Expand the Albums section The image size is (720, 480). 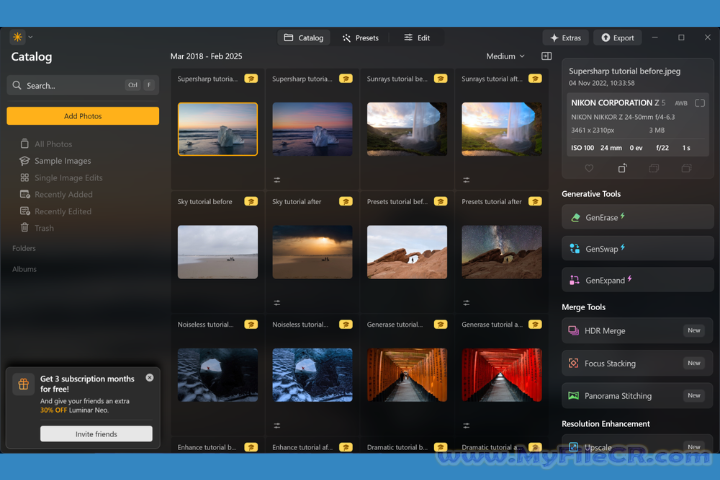click(24, 269)
